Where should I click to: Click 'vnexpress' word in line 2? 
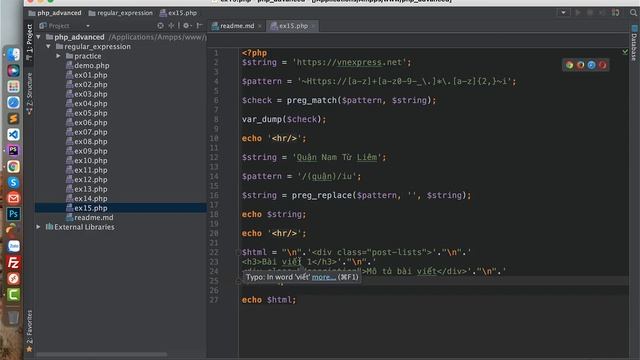(359, 62)
